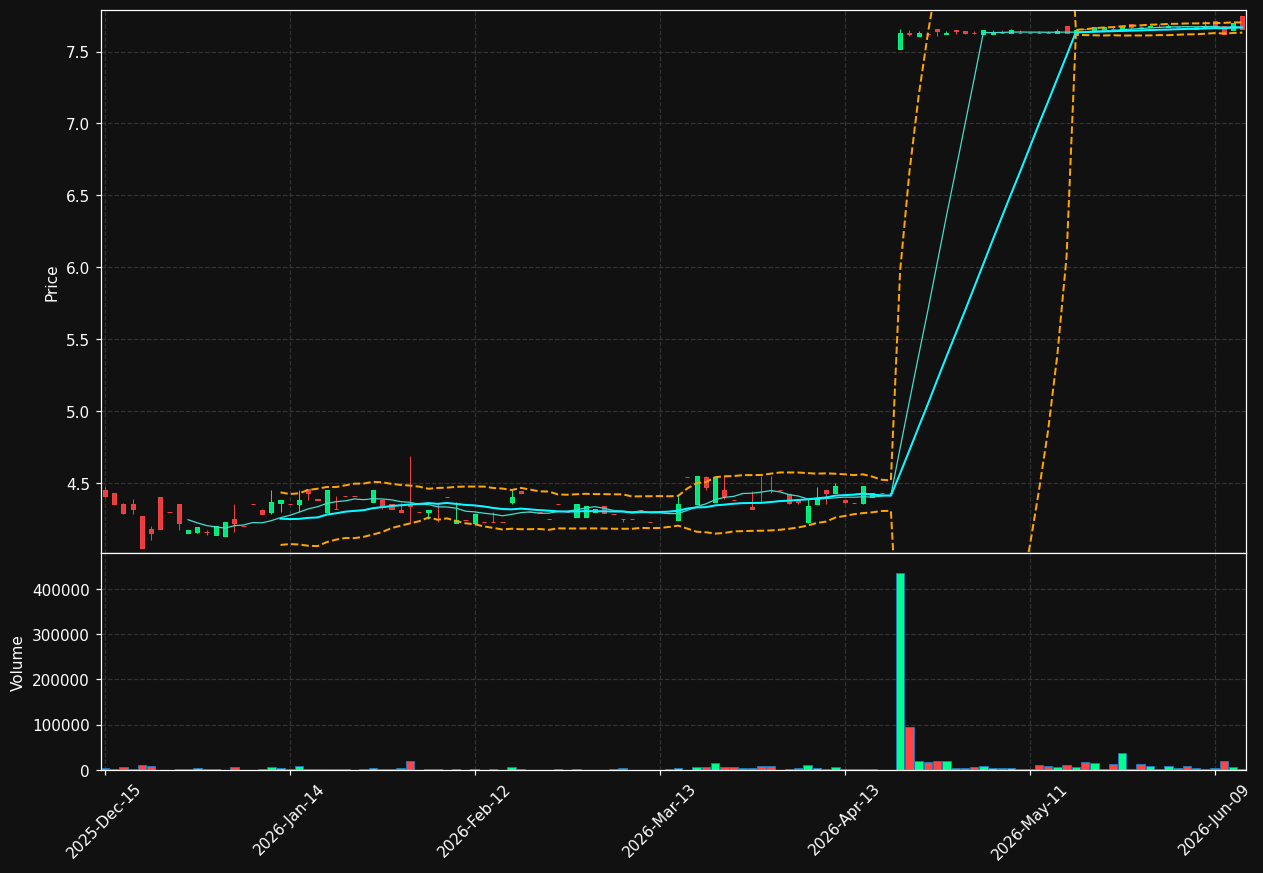Image resolution: width=1263 pixels, height=873 pixels.
Task: Click the 2026-Mar-13 date label
Action: tap(659, 822)
